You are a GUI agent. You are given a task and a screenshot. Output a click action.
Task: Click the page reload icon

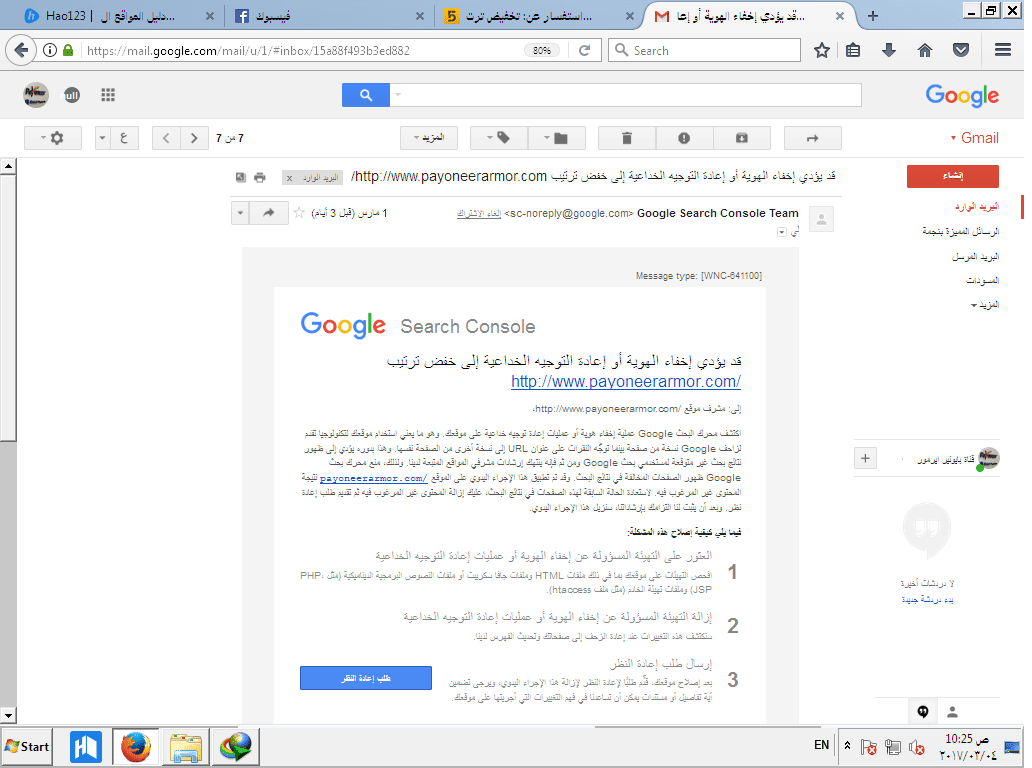tap(584, 51)
